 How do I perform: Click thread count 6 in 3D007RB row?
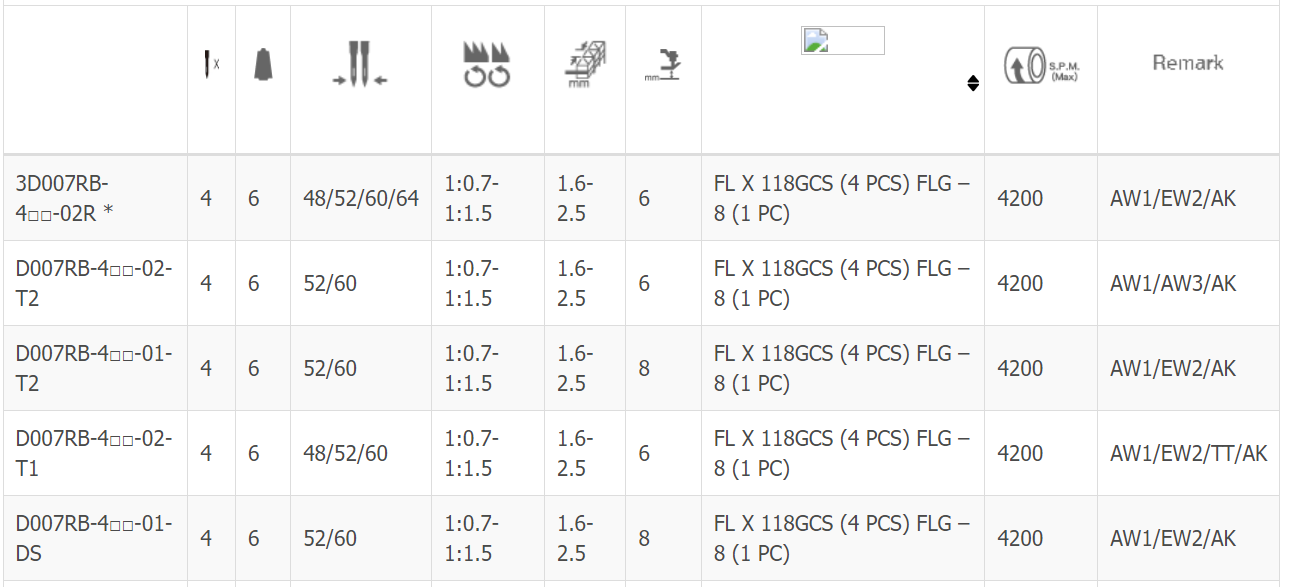point(254,198)
